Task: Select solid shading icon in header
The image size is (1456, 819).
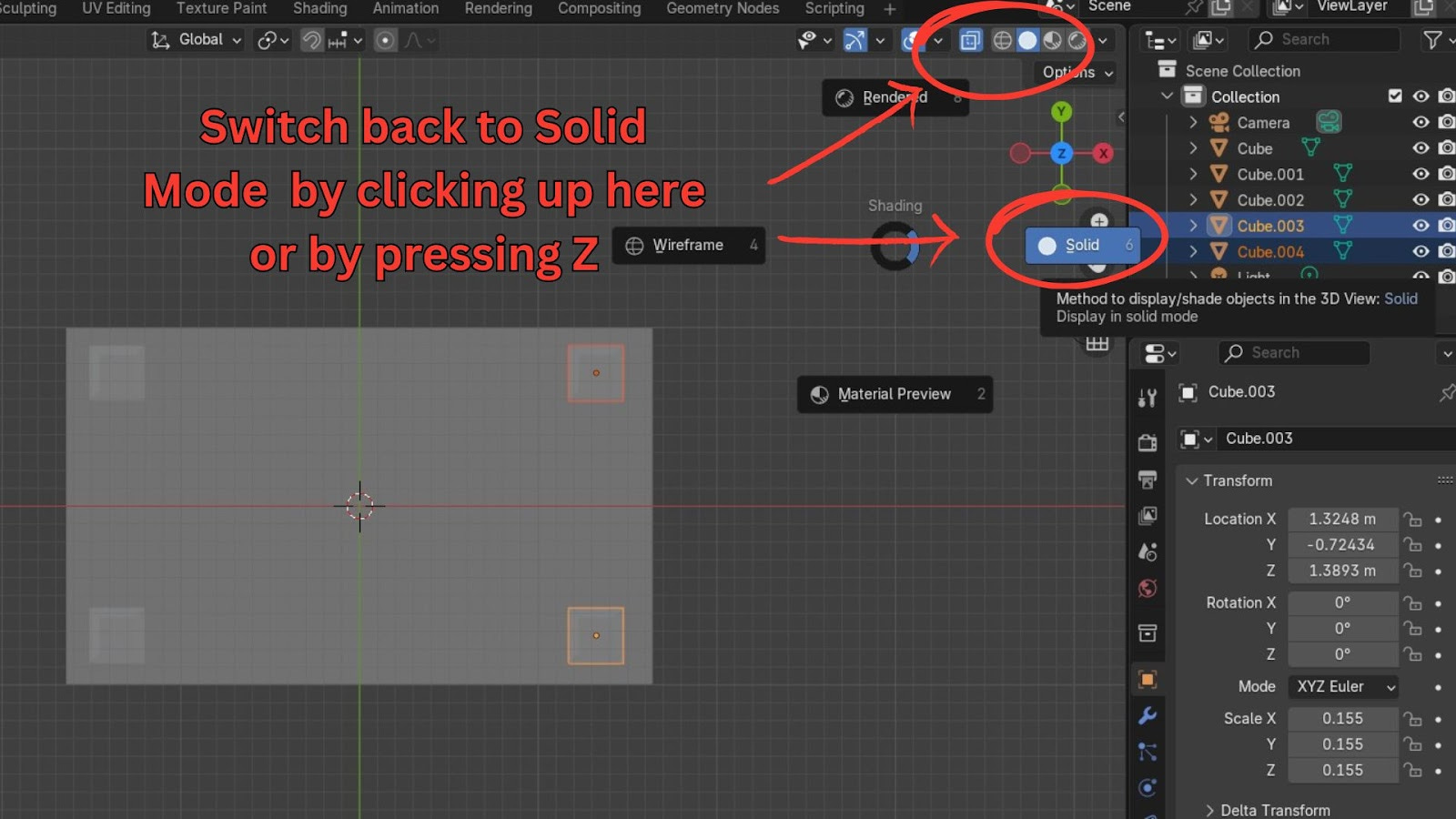Action: pos(1027,40)
